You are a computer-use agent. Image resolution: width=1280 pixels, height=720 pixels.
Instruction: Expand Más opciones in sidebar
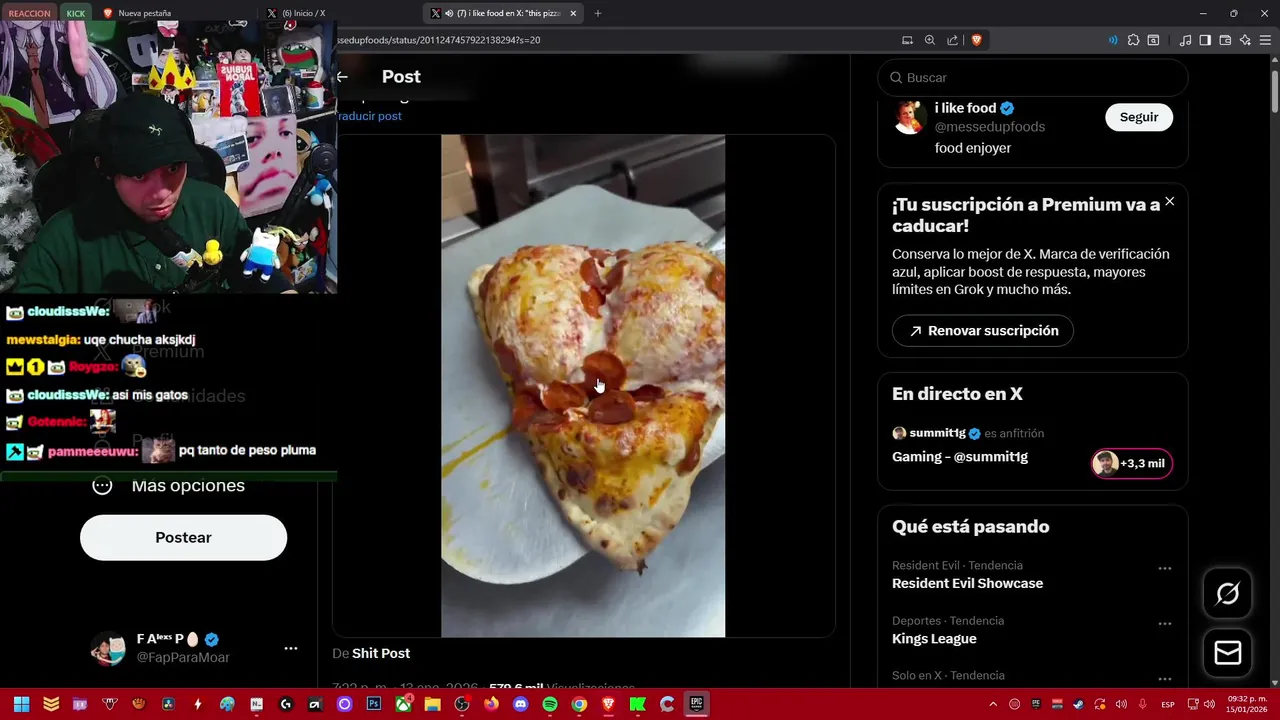pyautogui.click(x=168, y=486)
